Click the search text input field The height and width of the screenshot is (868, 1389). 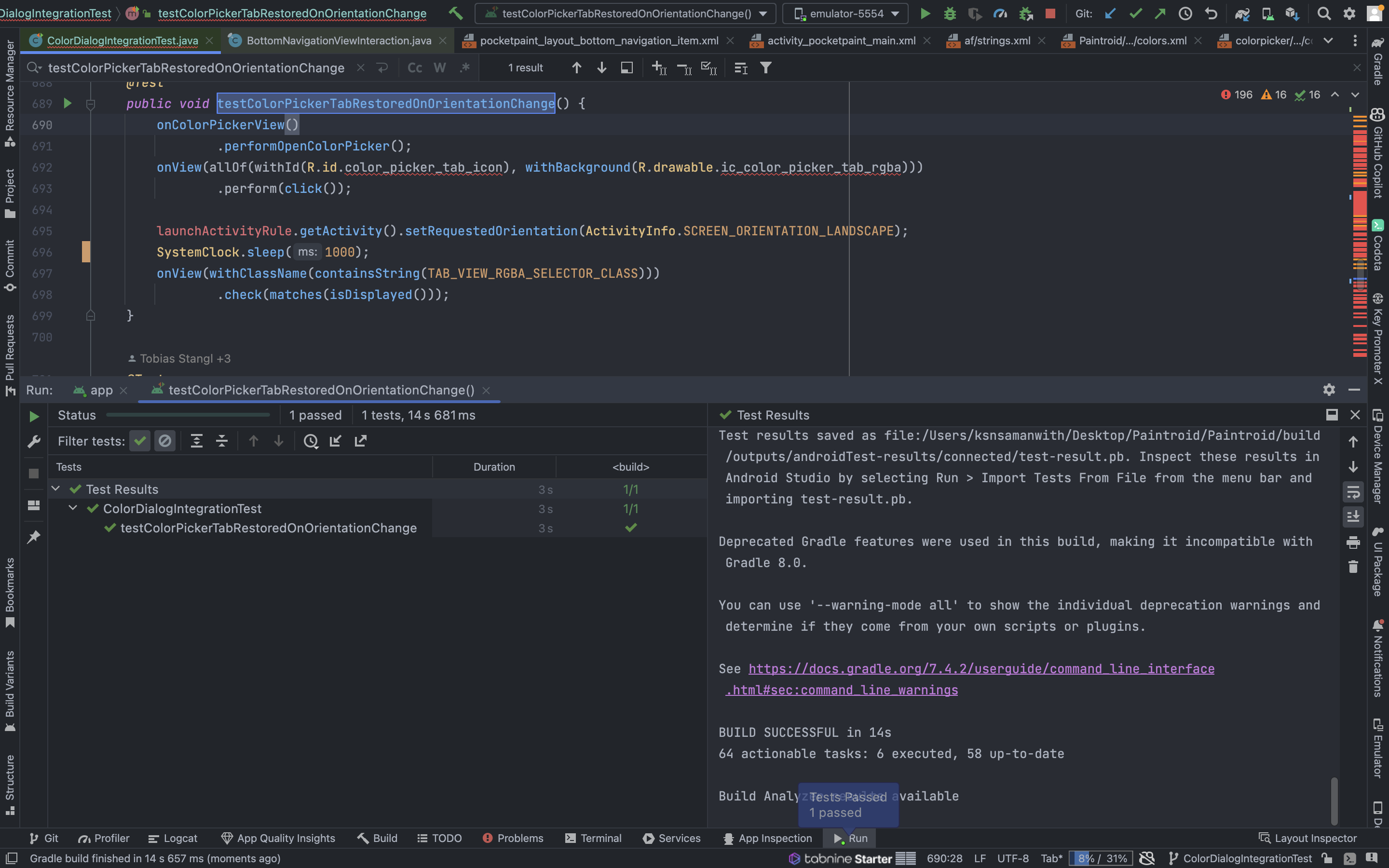196,68
